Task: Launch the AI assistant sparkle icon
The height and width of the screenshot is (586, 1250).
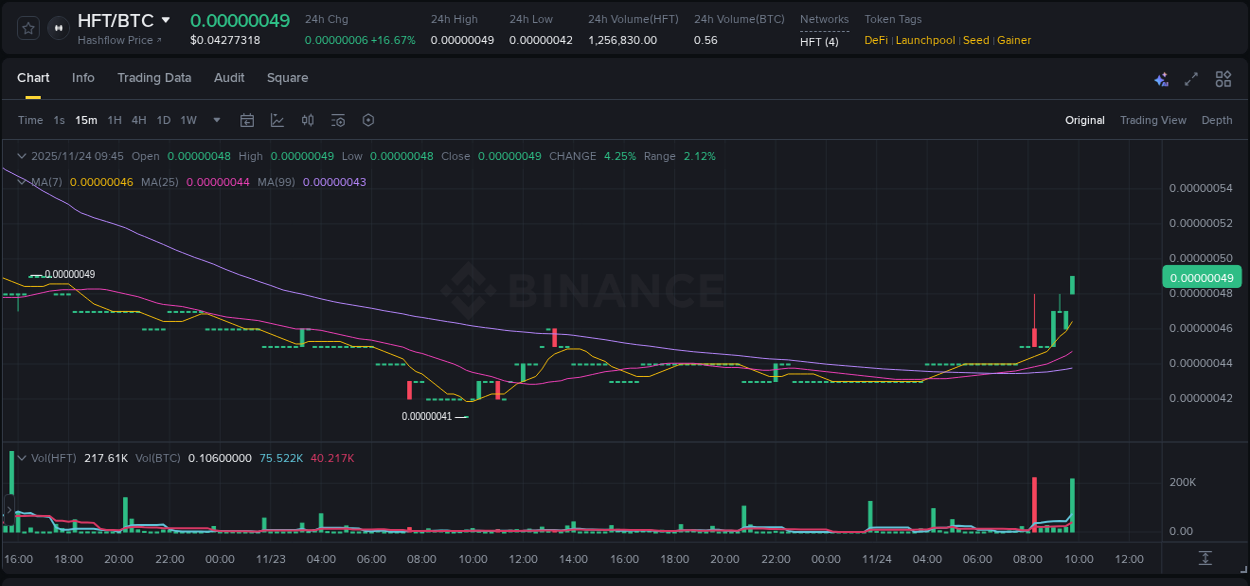Action: pyautogui.click(x=1161, y=79)
